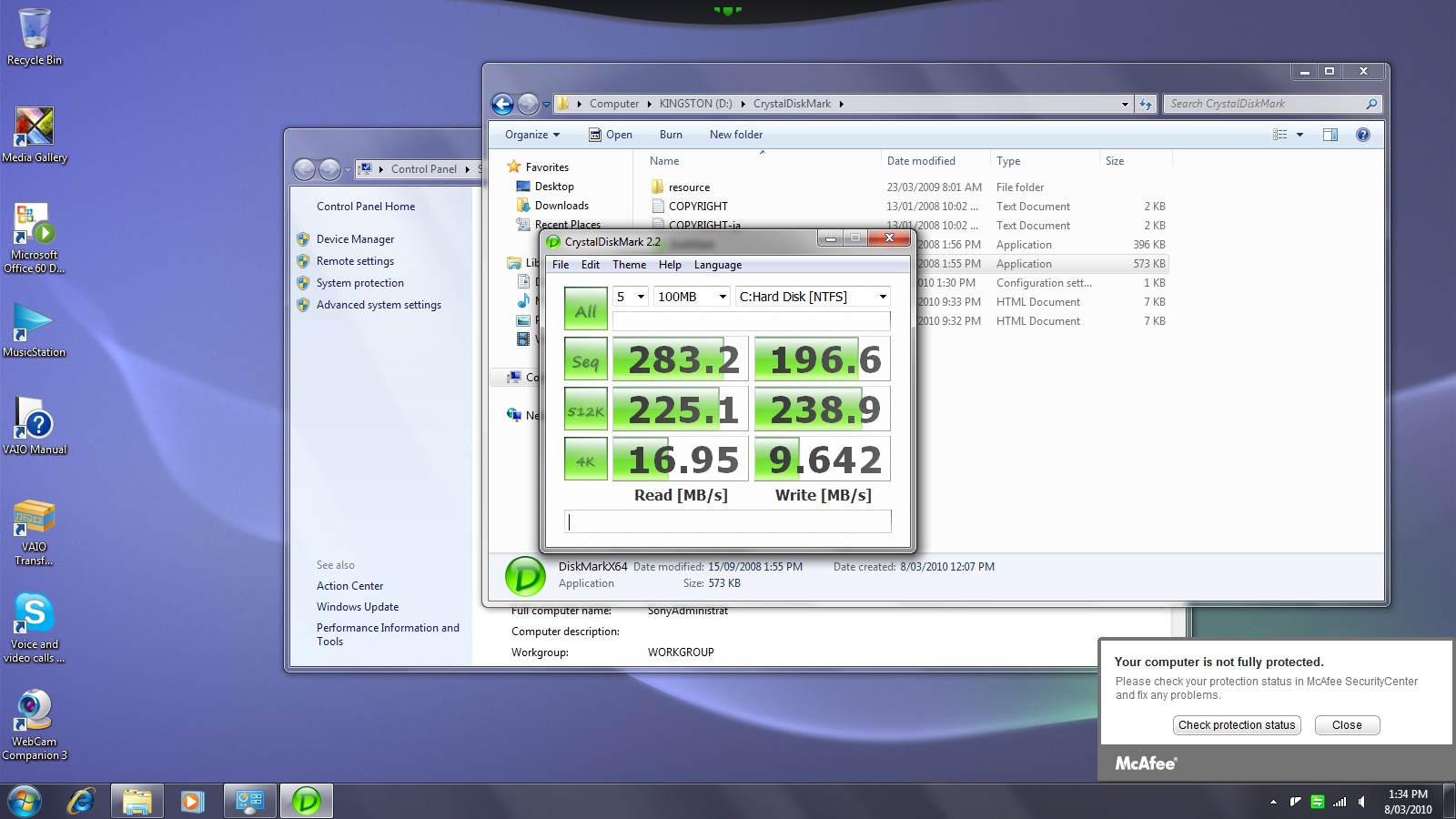Open the C:Hard Disk drive selector
1456x819 pixels.
tap(813, 297)
